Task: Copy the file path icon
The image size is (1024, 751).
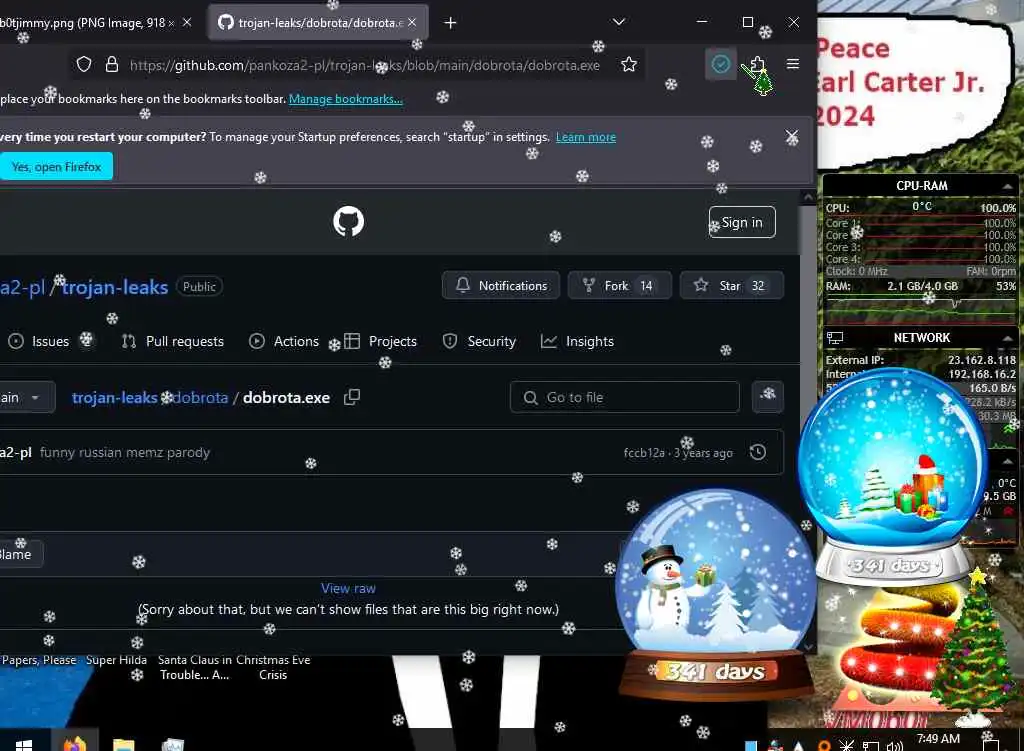Action: click(352, 397)
